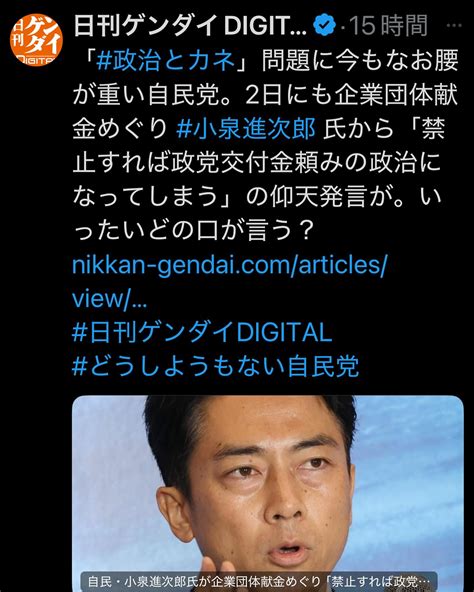Open the three-dot more options menu
Viewport: 474px width, 592px height.
[454, 26]
